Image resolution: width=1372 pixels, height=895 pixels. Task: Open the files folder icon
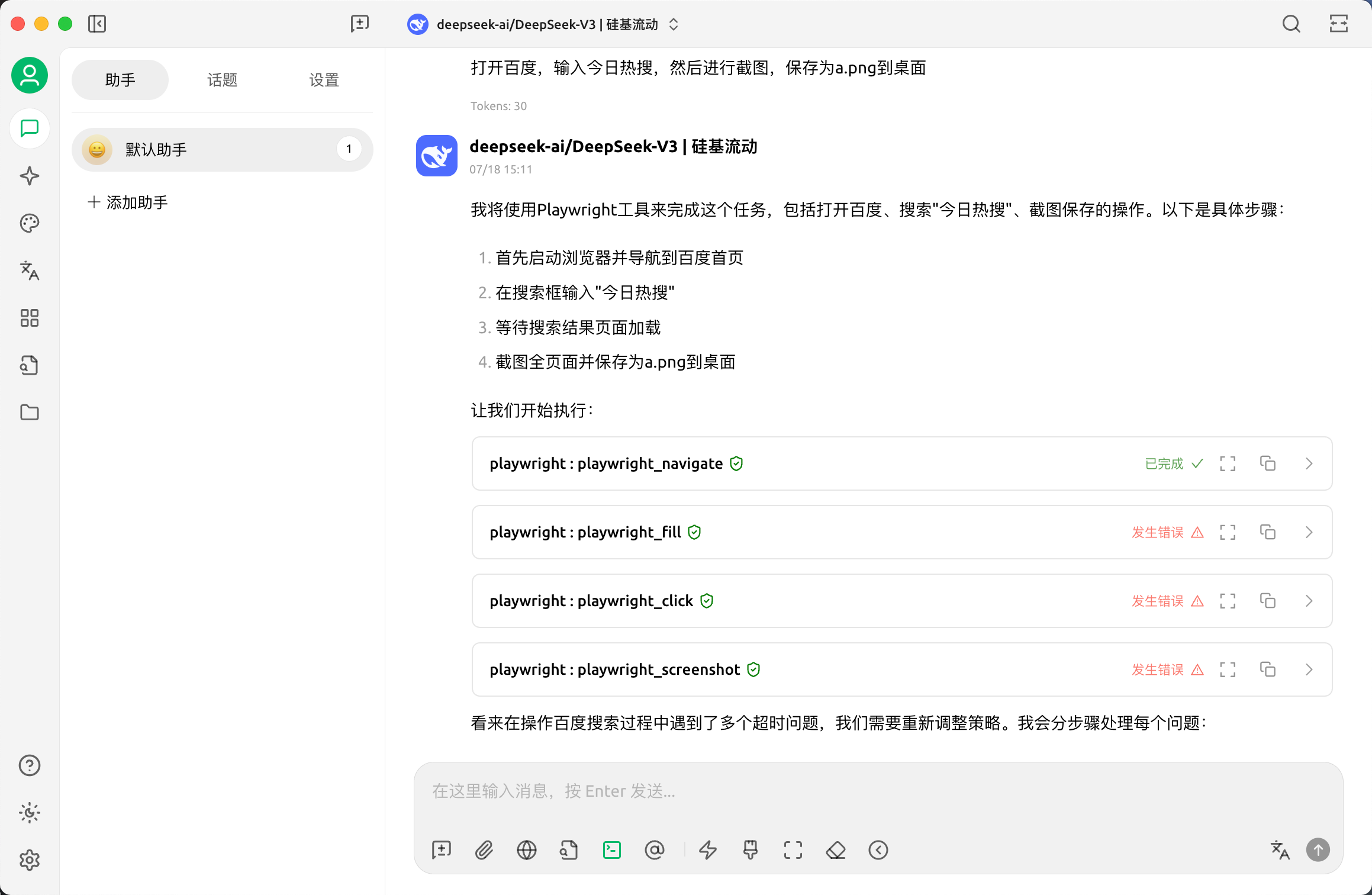pos(30,413)
